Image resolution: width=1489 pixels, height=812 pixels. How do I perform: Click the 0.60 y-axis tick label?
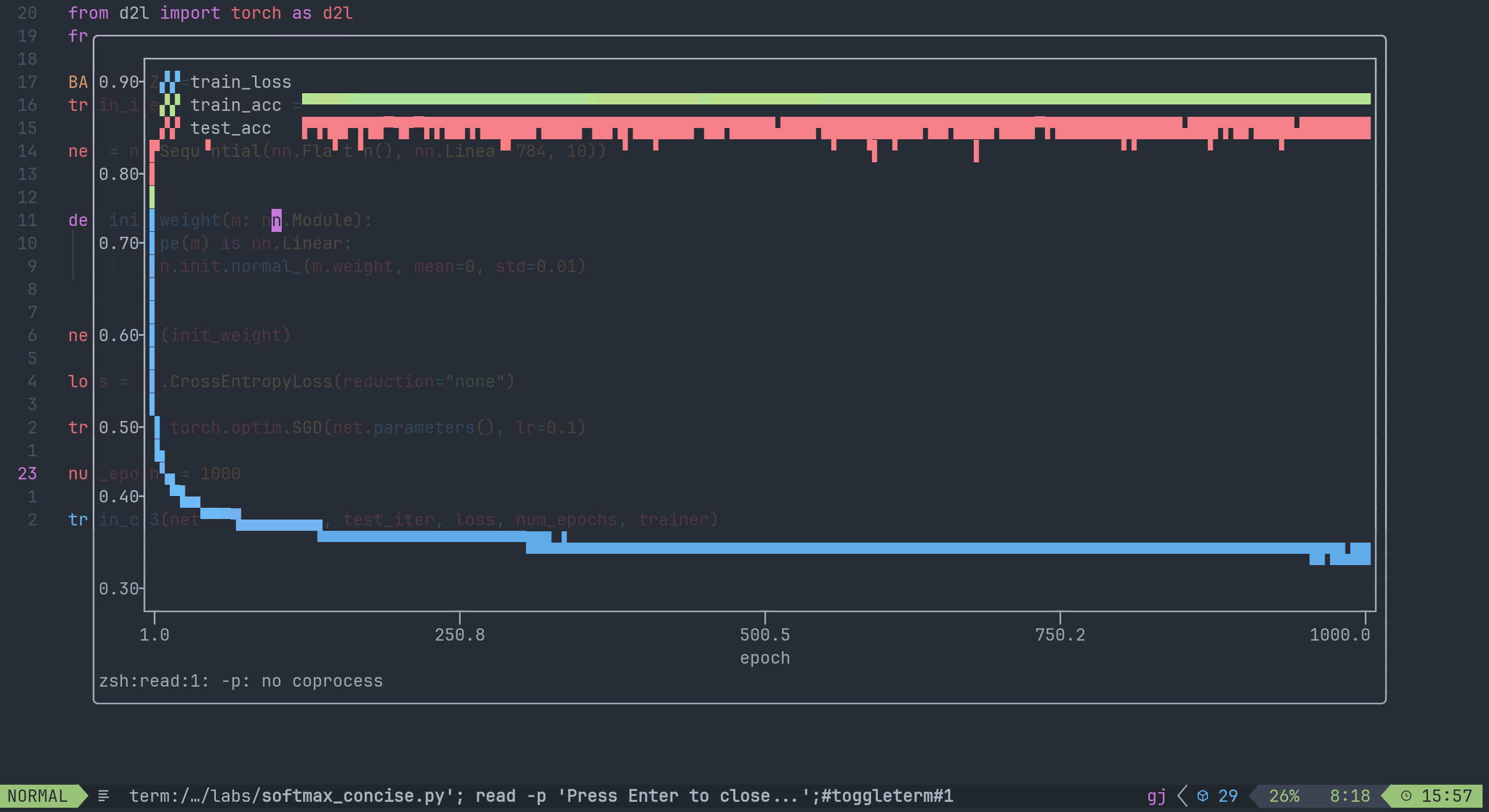[x=118, y=335]
